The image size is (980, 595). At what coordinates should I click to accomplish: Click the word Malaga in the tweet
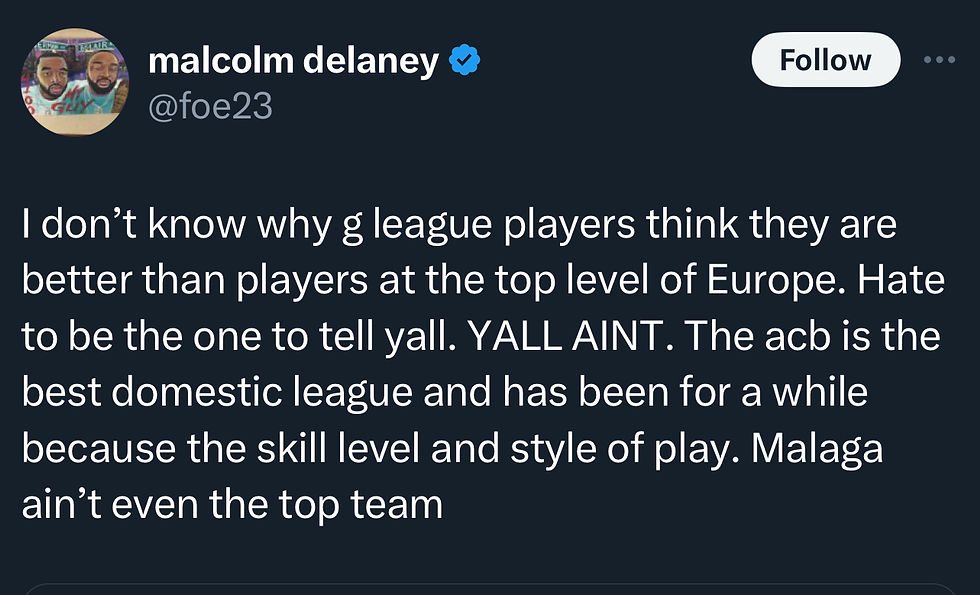(817, 447)
